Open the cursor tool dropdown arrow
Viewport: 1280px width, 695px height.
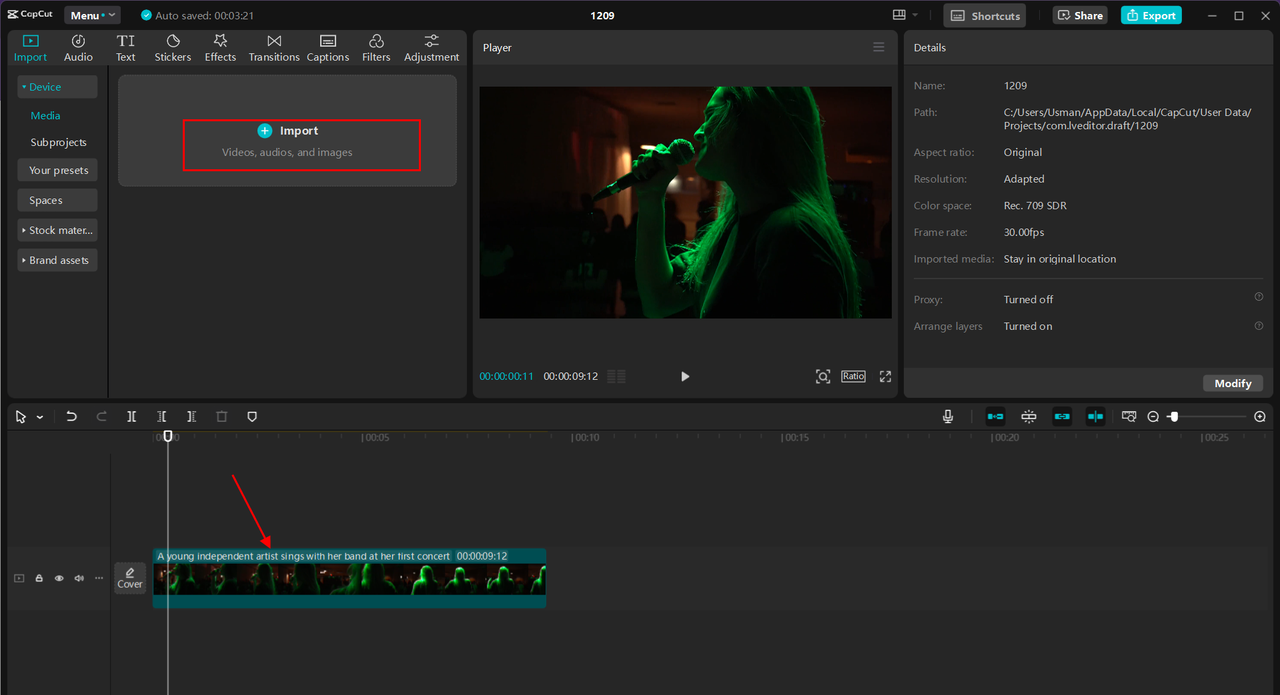[x=40, y=417]
